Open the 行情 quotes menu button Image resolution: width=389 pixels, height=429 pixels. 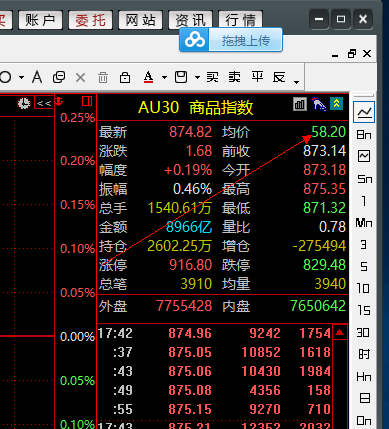click(240, 19)
